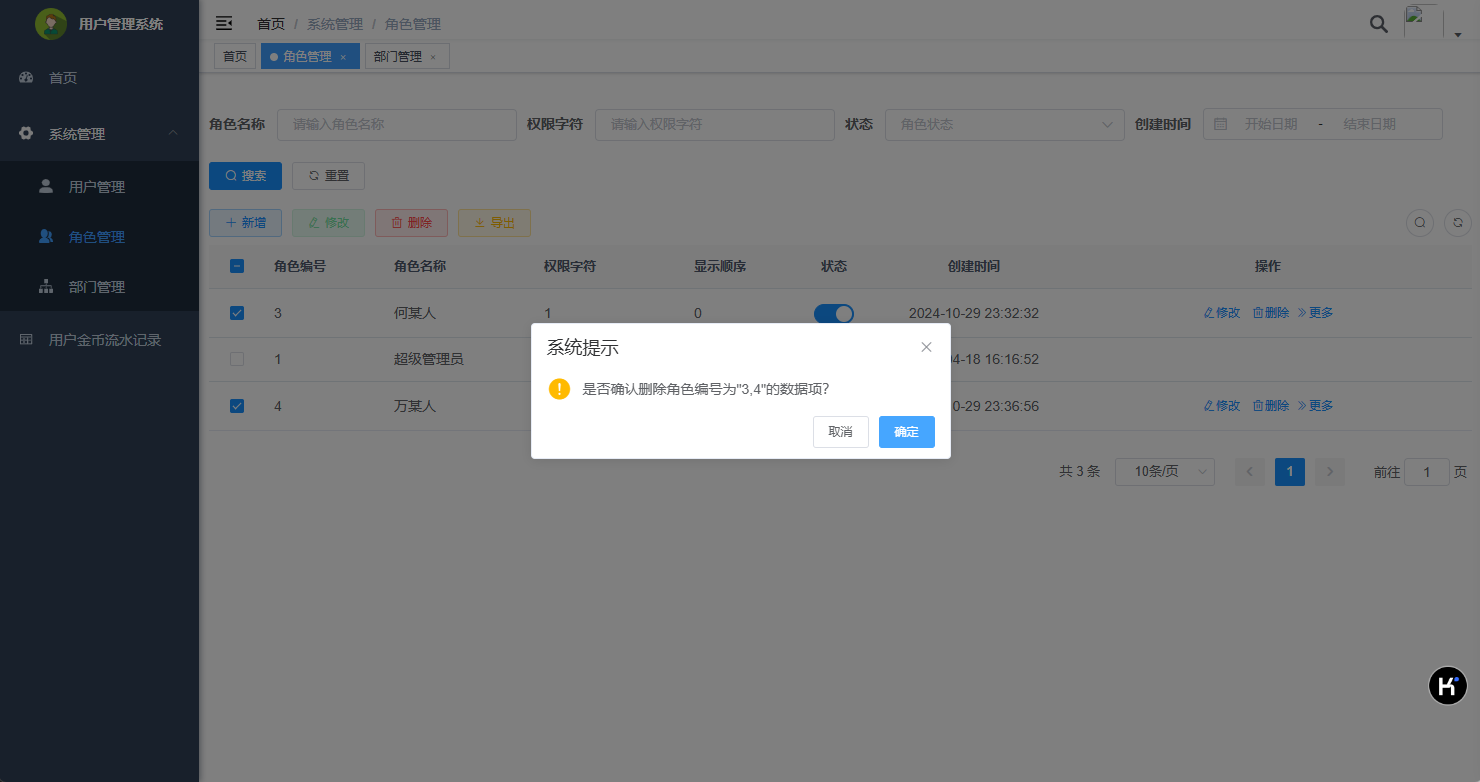
Task: Click the 搜索 search button
Action: 245,176
